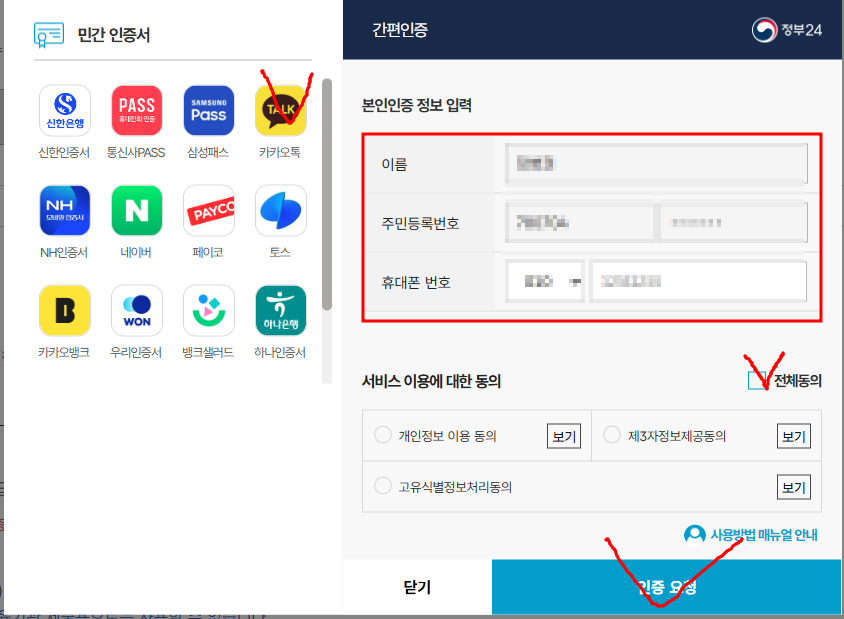
Task: Click the 개인정보 이용 동의 label text
Action: click(x=447, y=436)
